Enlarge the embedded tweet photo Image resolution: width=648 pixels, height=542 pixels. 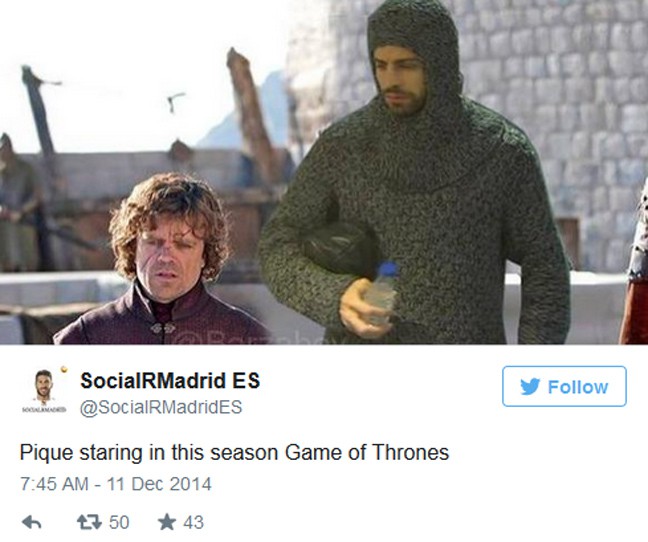coord(324,172)
